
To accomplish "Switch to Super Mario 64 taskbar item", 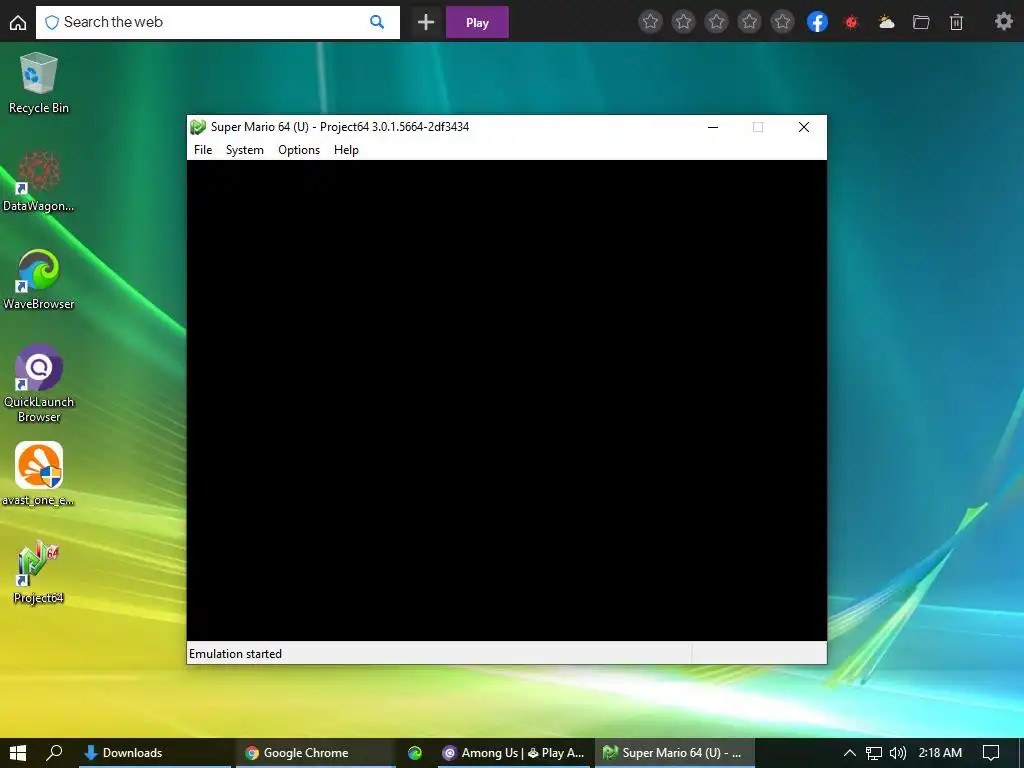I will (675, 753).
